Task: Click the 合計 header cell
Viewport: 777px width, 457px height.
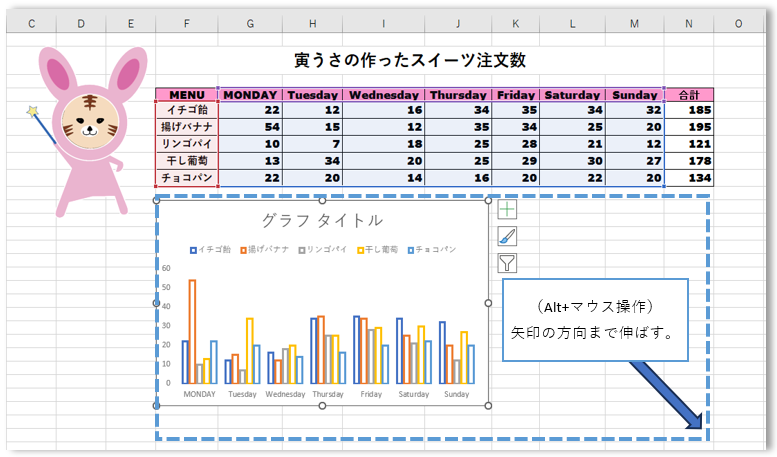Action: (689, 95)
